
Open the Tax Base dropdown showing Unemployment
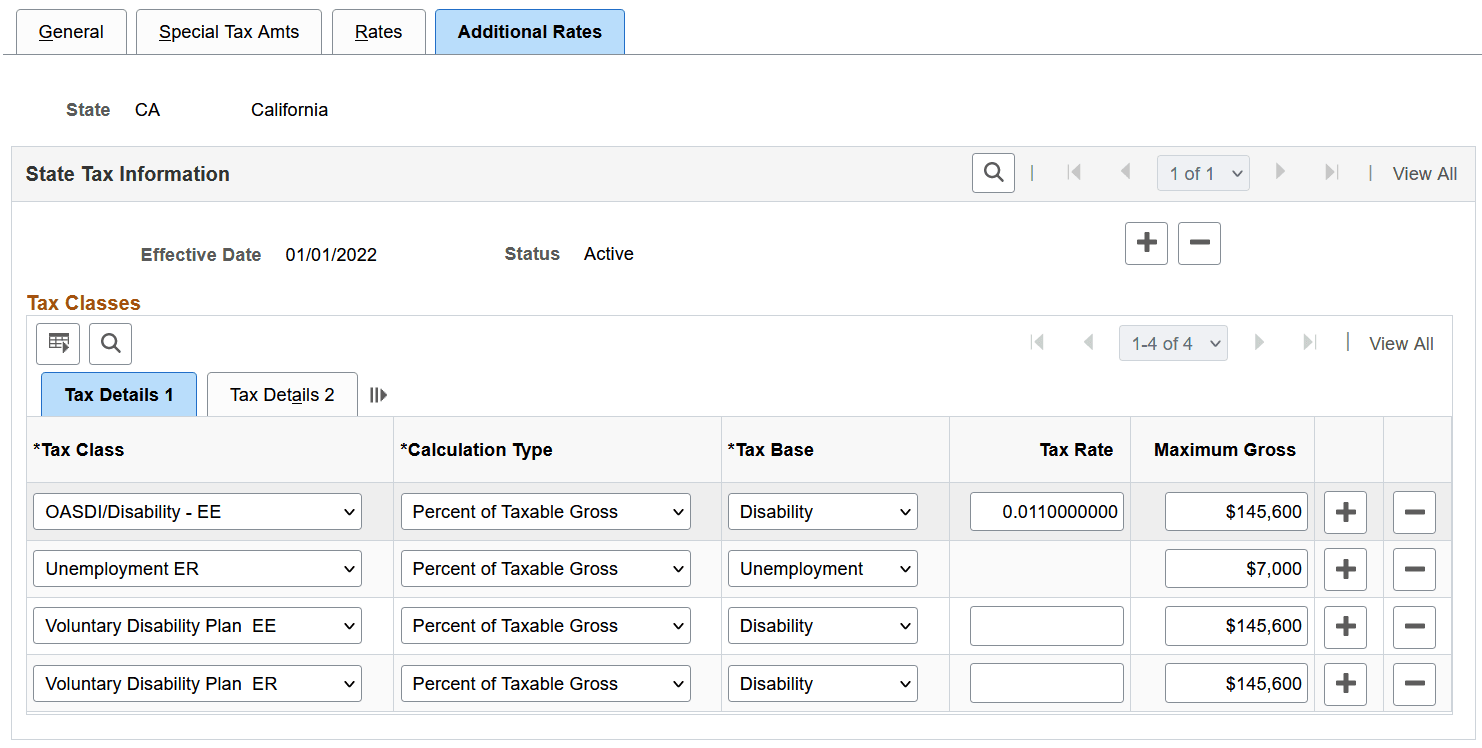click(x=822, y=568)
